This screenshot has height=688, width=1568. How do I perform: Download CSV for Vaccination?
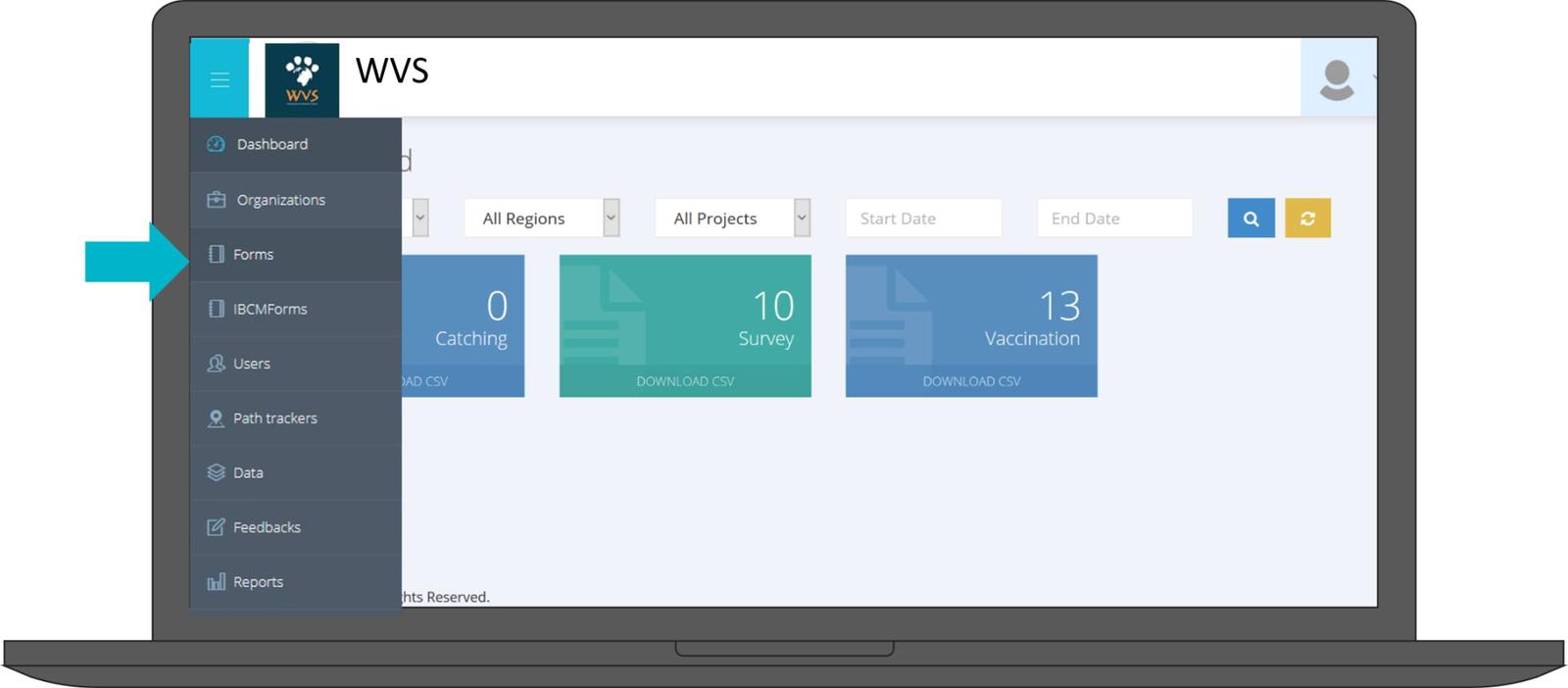971,381
